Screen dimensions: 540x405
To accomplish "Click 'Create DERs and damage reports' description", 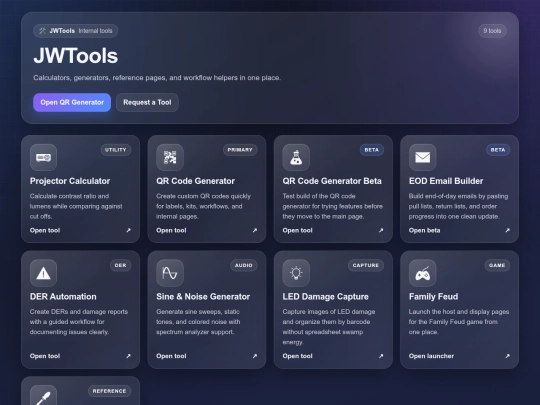I will coord(79,322).
